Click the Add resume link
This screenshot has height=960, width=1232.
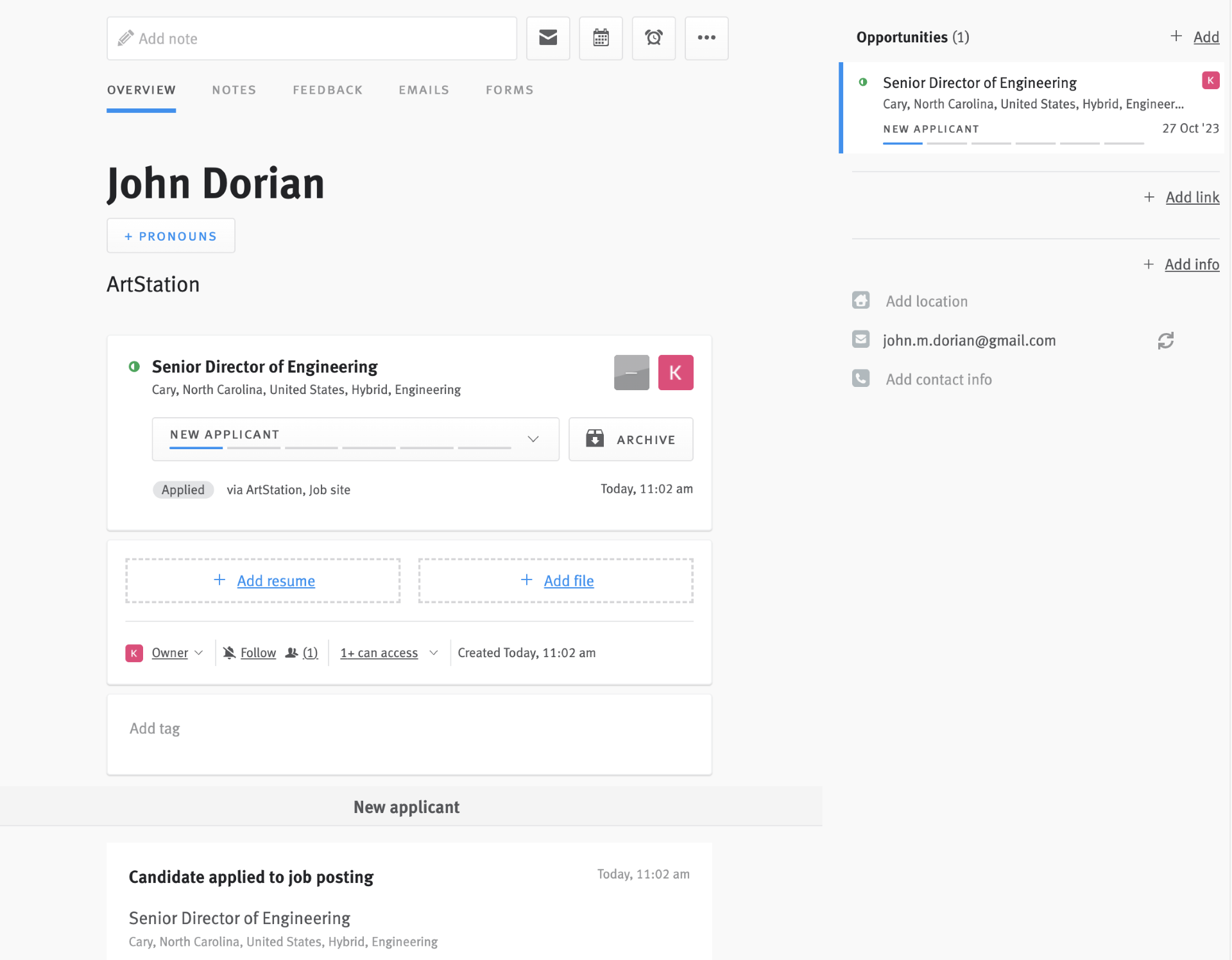tap(275, 581)
